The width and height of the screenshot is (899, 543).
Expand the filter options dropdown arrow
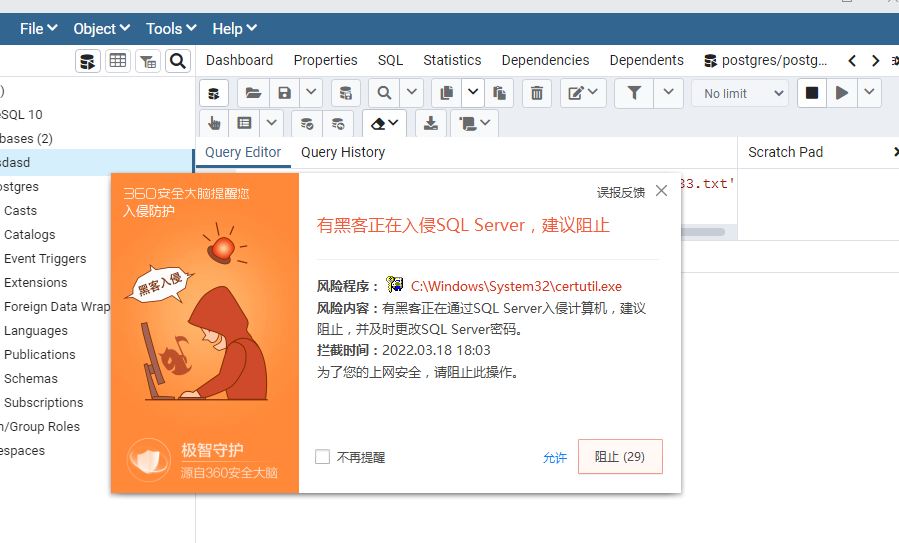(x=669, y=93)
